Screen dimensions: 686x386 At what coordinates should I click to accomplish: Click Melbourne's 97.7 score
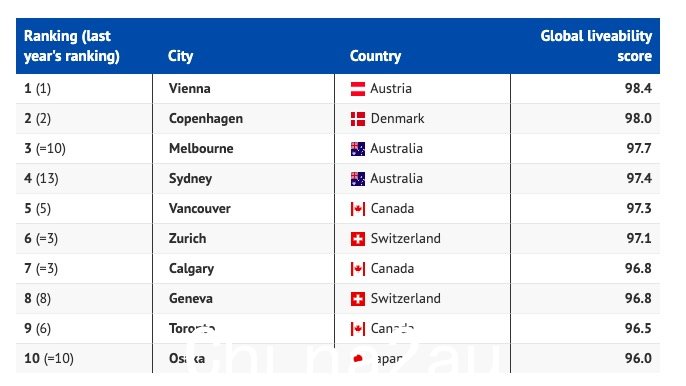tap(639, 148)
